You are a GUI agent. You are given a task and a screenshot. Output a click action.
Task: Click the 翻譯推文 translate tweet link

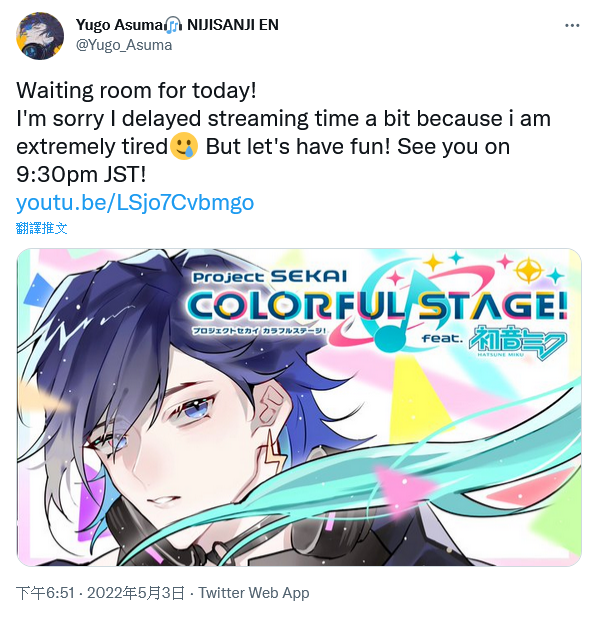(41, 228)
